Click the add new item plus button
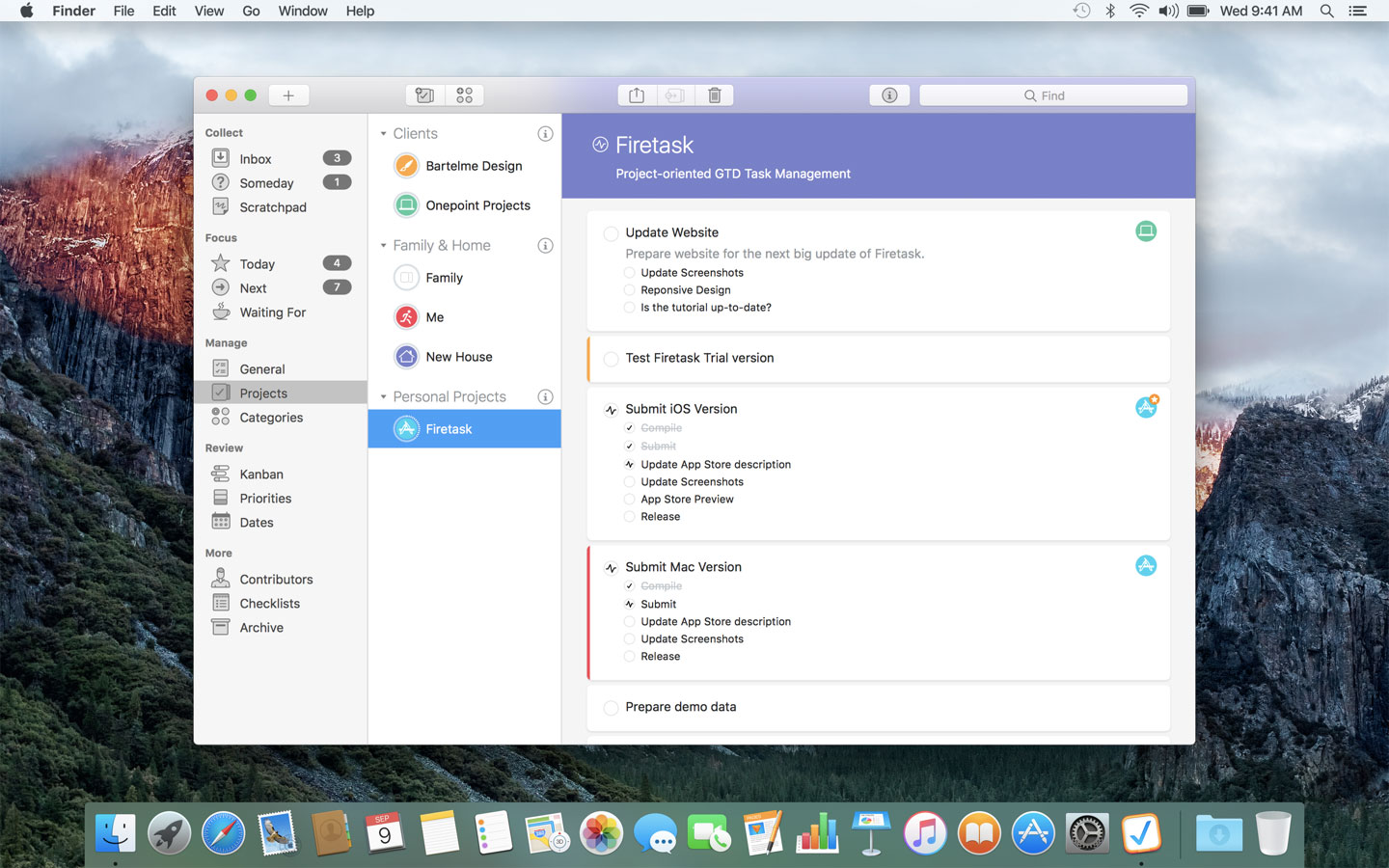This screenshot has height=868, width=1389. [288, 95]
